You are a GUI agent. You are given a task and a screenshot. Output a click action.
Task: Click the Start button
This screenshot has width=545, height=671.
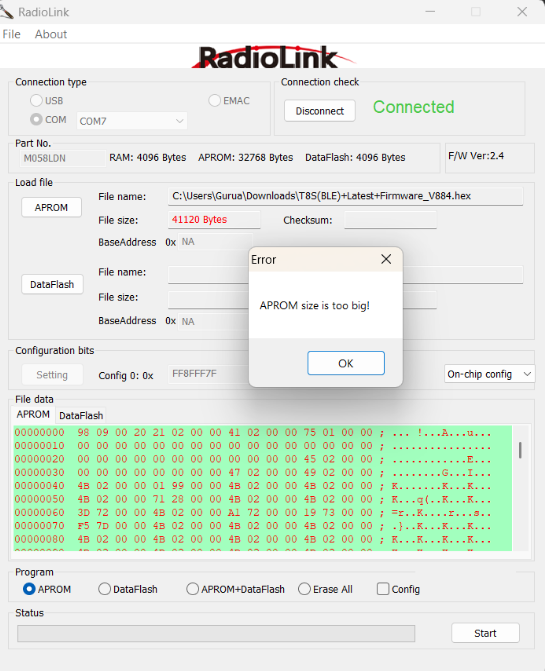pyautogui.click(x=485, y=633)
